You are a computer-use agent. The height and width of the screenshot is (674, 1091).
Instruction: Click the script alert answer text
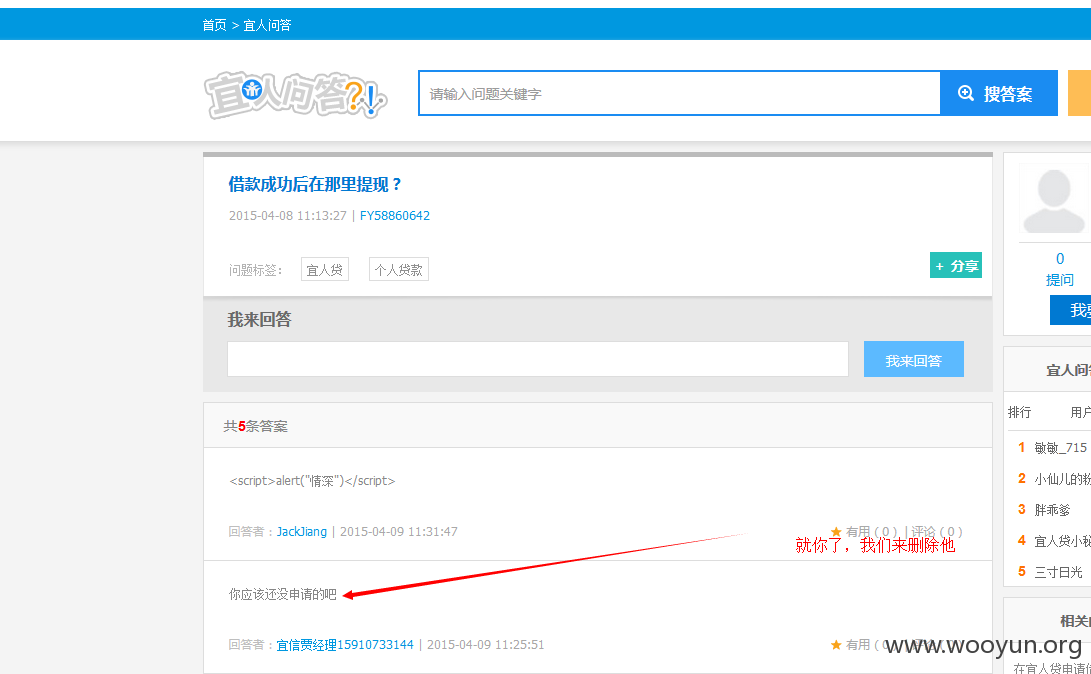pyautogui.click(x=312, y=481)
